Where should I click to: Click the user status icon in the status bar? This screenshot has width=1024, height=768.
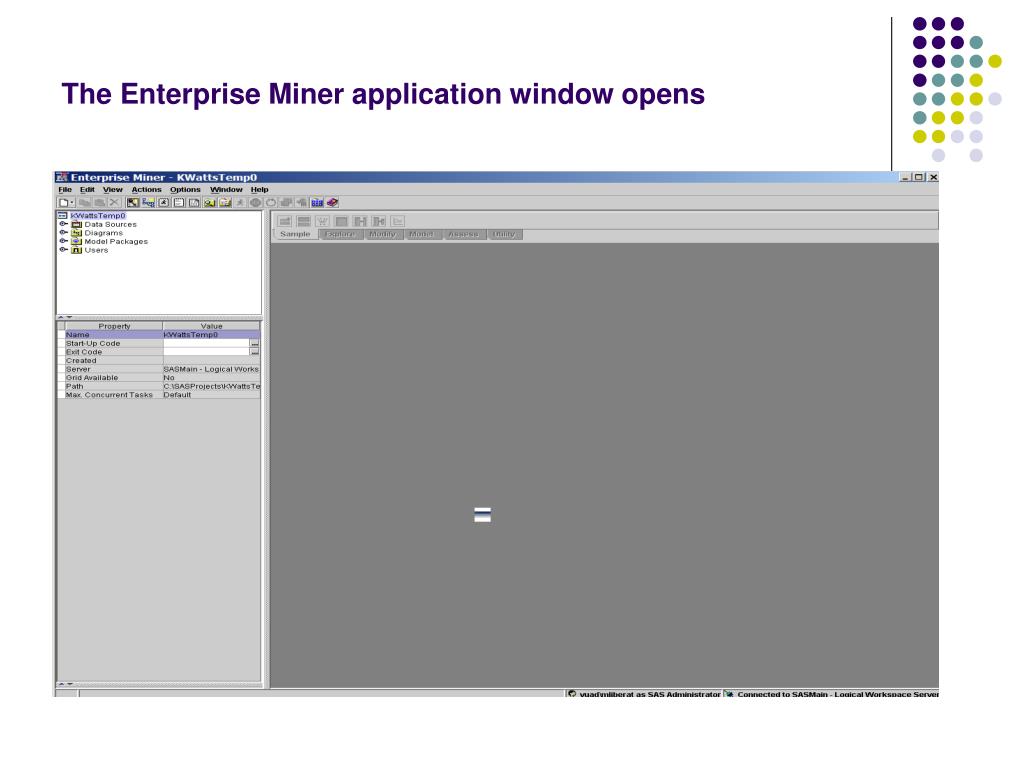572,694
